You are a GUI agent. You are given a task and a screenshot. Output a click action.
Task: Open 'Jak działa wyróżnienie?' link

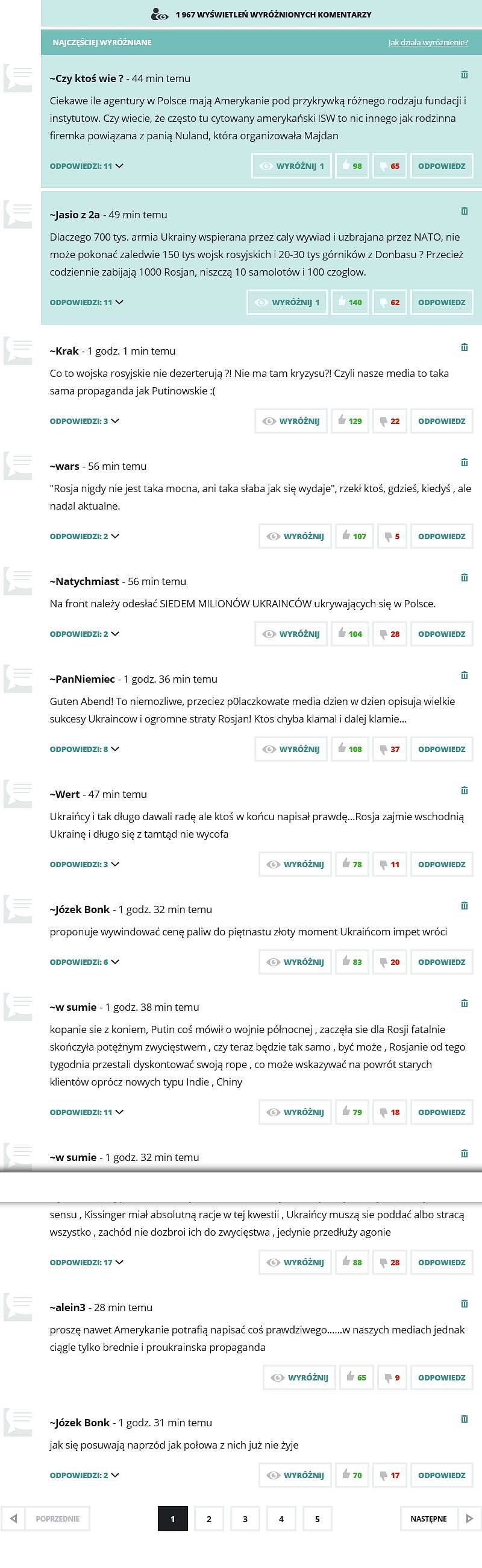coord(428,43)
